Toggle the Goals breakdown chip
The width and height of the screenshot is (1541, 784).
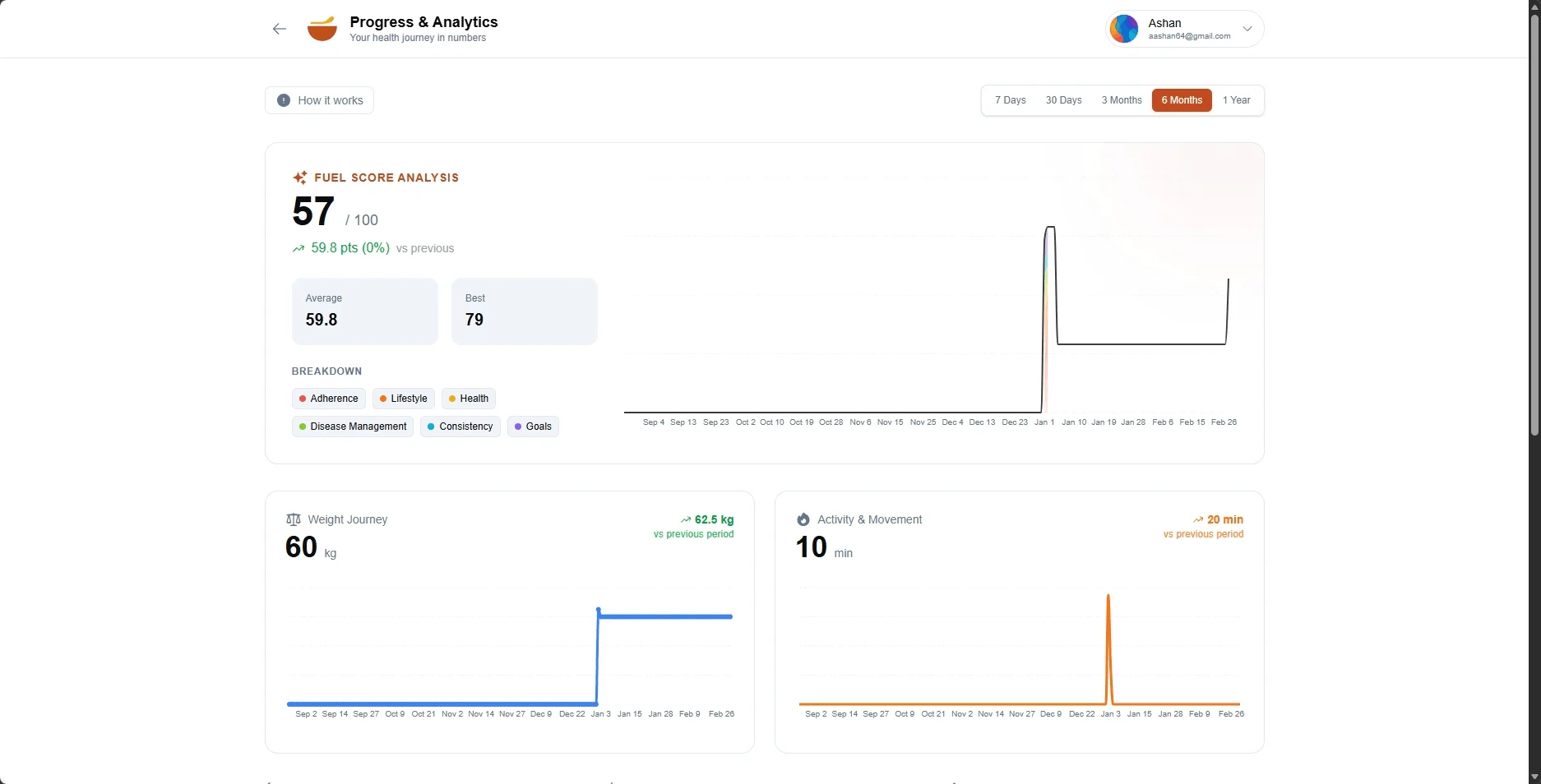[533, 427]
